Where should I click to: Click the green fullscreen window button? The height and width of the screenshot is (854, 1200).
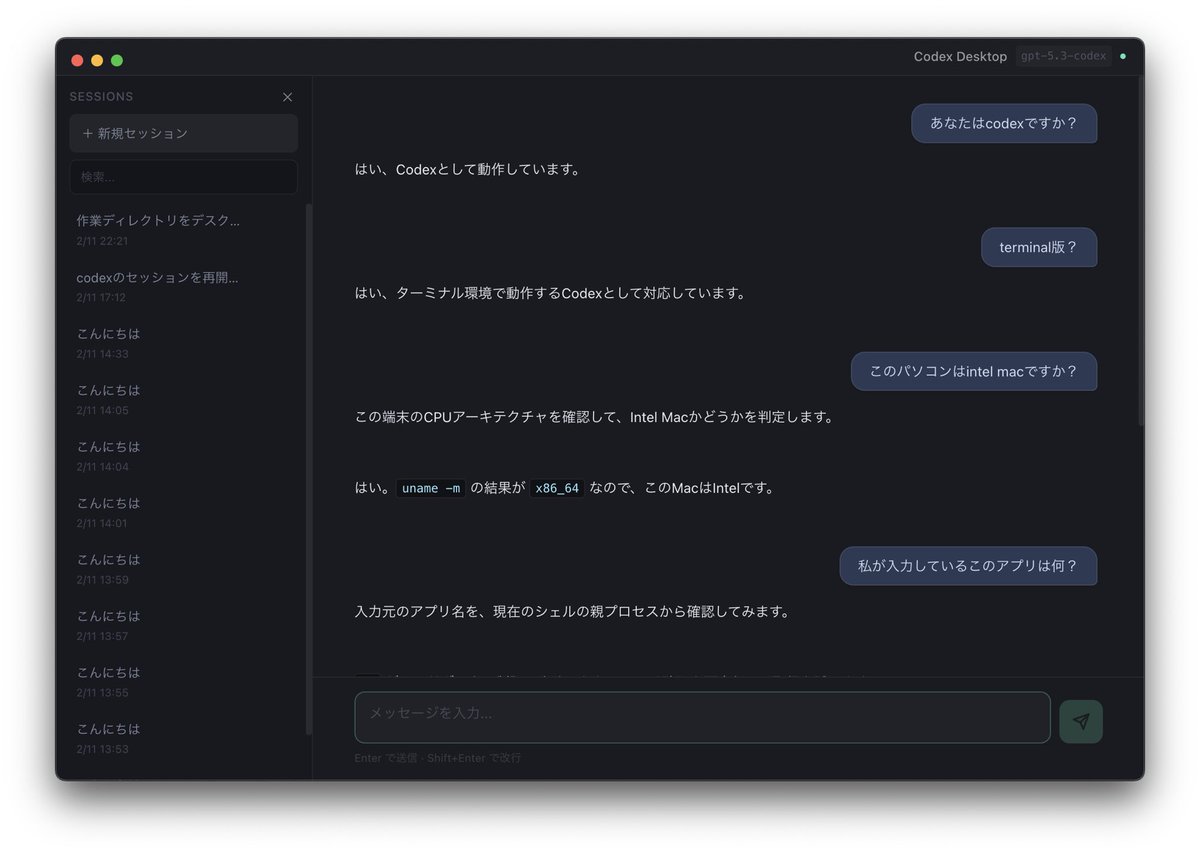coord(117,60)
